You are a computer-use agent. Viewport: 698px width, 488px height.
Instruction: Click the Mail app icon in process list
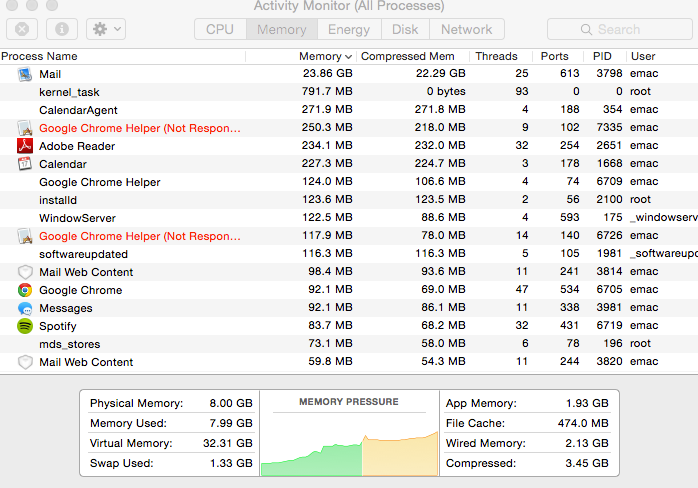pyautogui.click(x=25, y=74)
